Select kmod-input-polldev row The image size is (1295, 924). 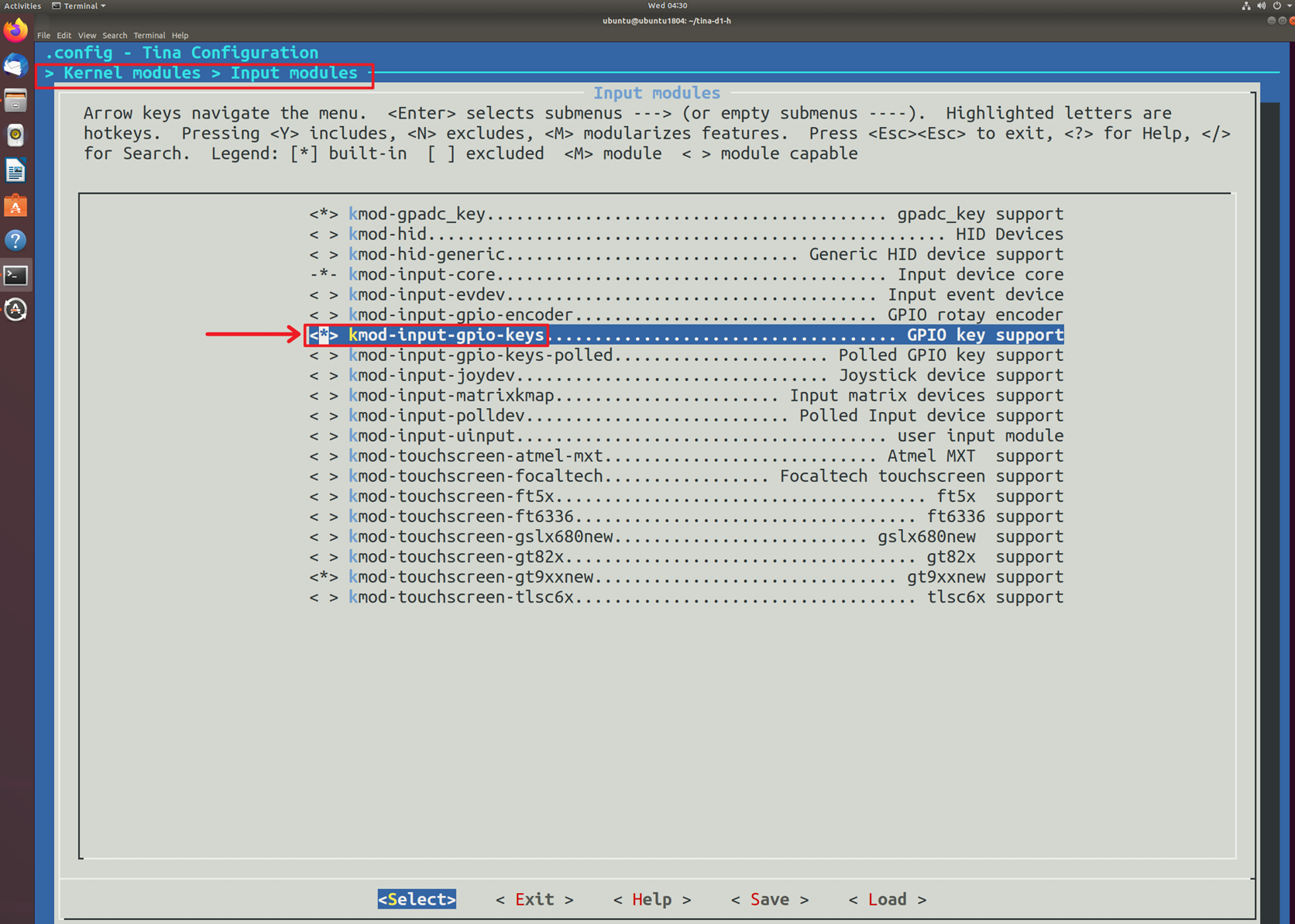pyautogui.click(x=686, y=416)
